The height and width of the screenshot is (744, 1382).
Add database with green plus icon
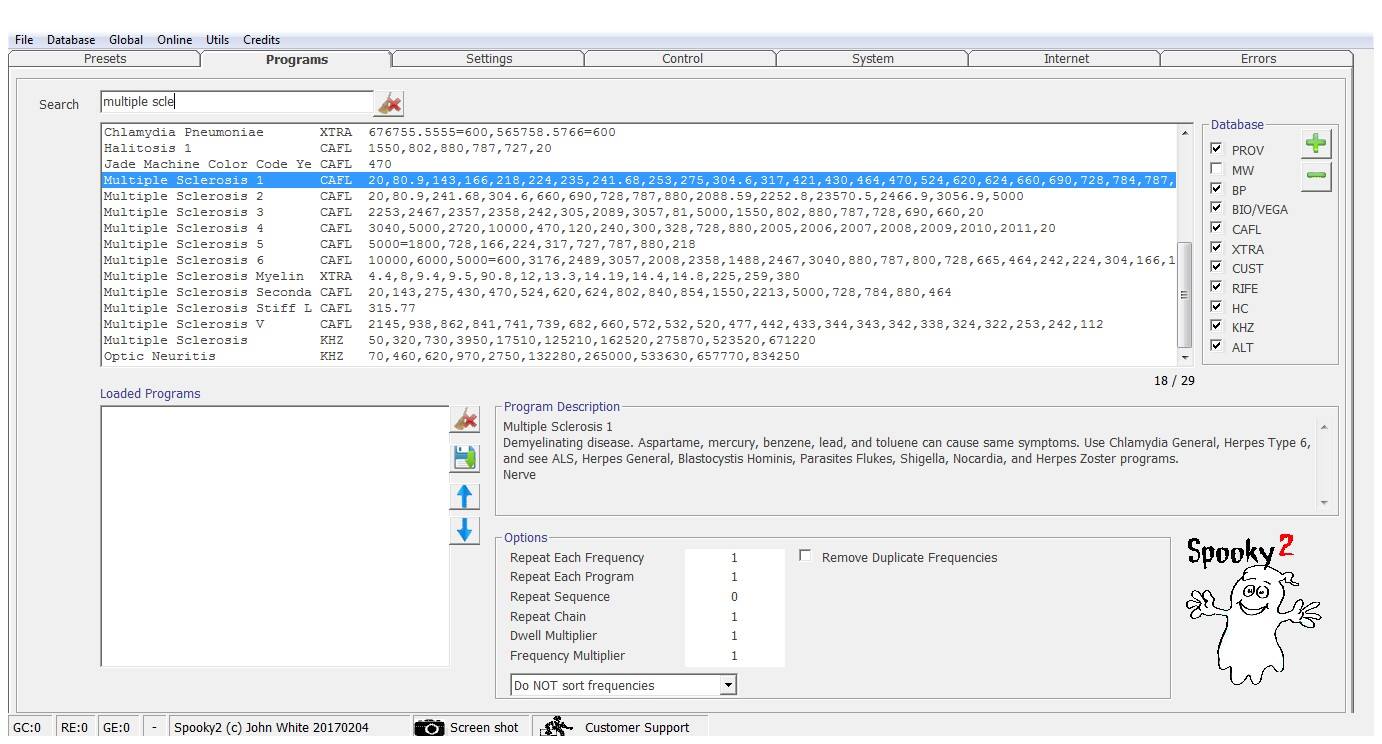click(1316, 144)
